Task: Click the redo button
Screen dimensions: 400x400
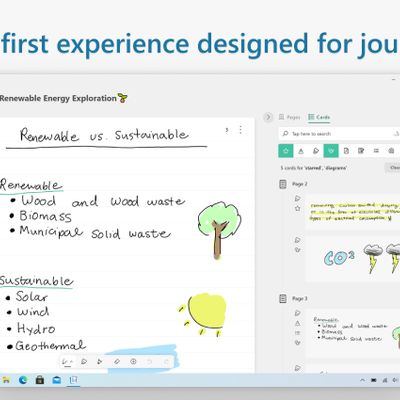Action: click(x=166, y=361)
